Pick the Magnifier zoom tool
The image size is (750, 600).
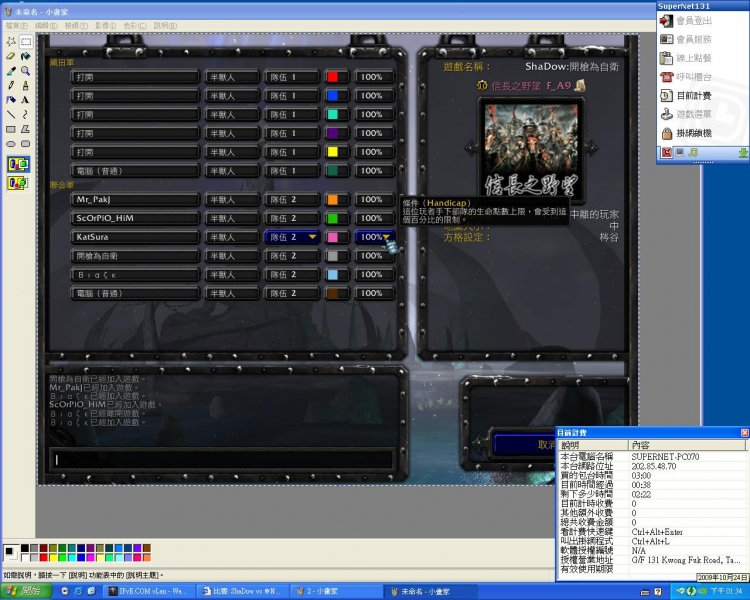tap(25, 71)
